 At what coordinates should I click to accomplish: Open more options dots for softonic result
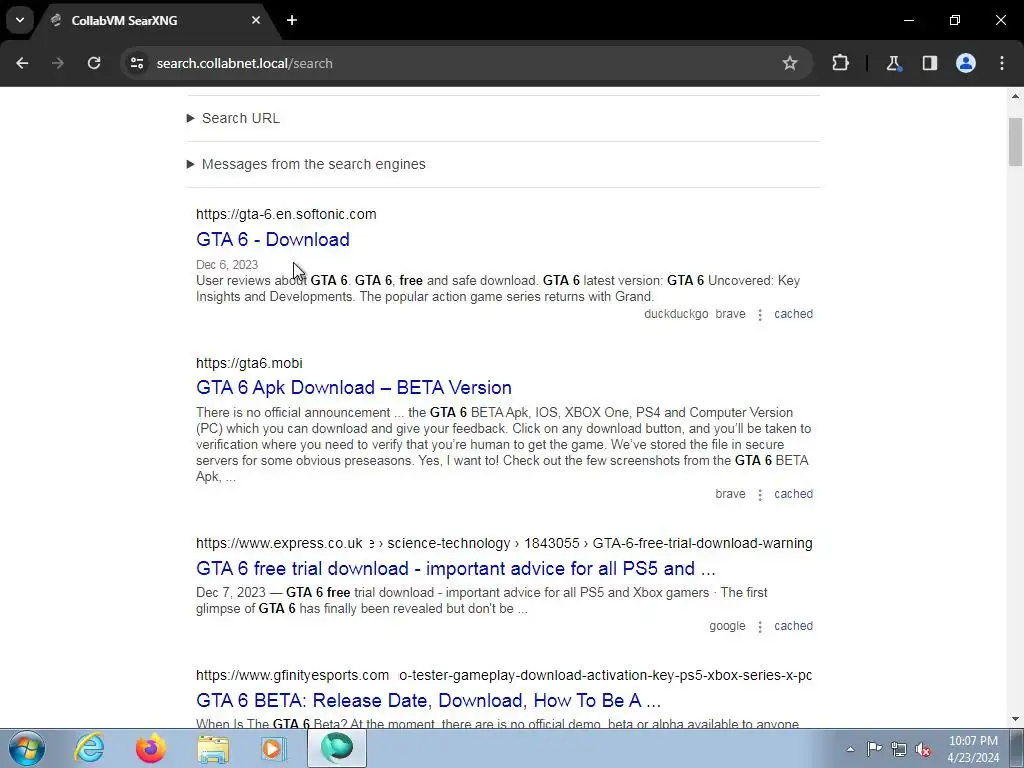click(x=760, y=315)
